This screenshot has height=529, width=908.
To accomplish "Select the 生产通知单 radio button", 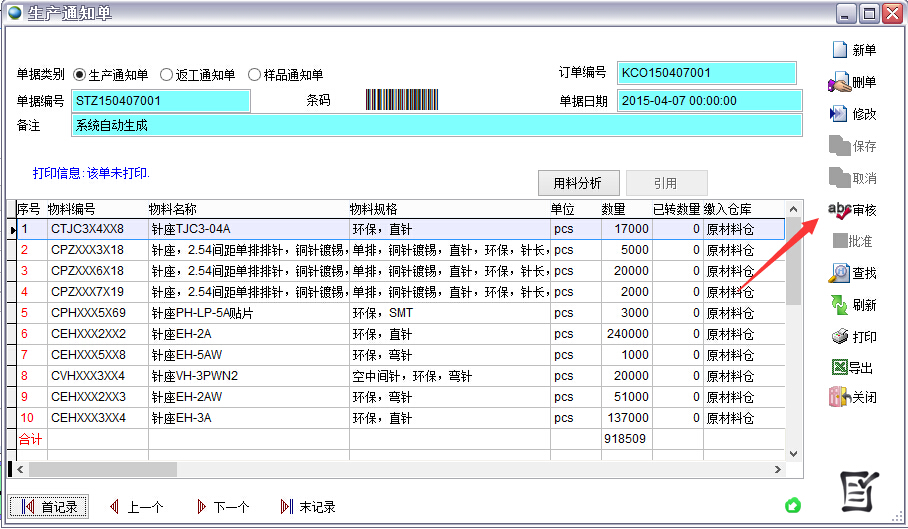I will pos(80,75).
